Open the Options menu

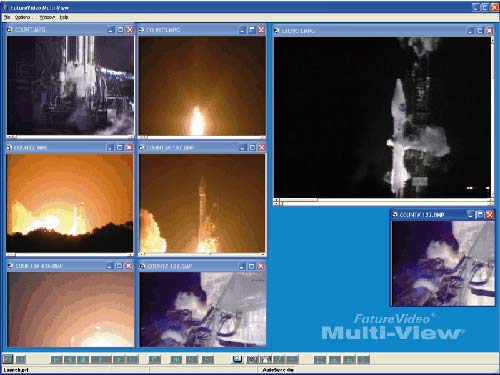[23, 17]
